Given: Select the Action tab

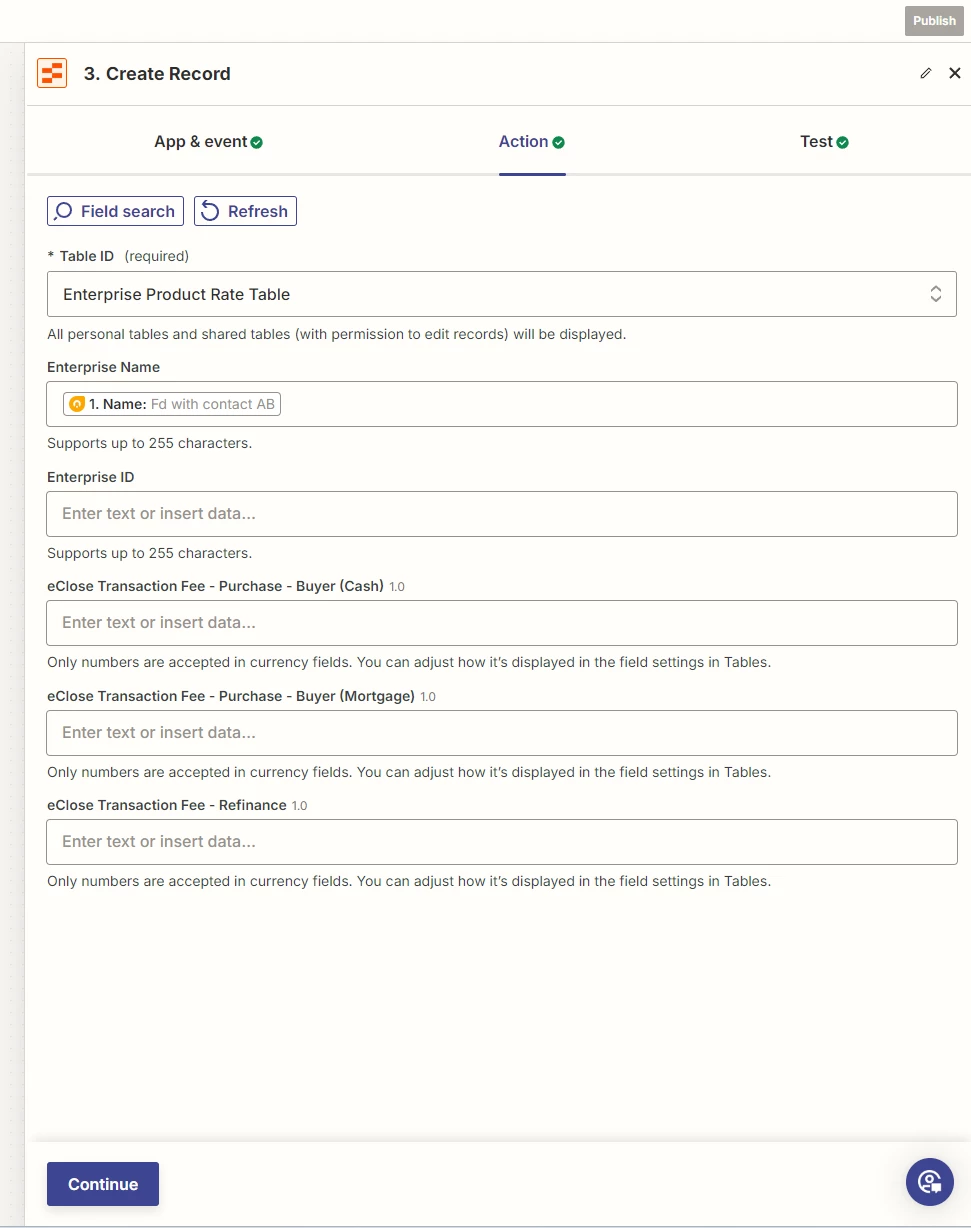Looking at the screenshot, I should tap(532, 142).
